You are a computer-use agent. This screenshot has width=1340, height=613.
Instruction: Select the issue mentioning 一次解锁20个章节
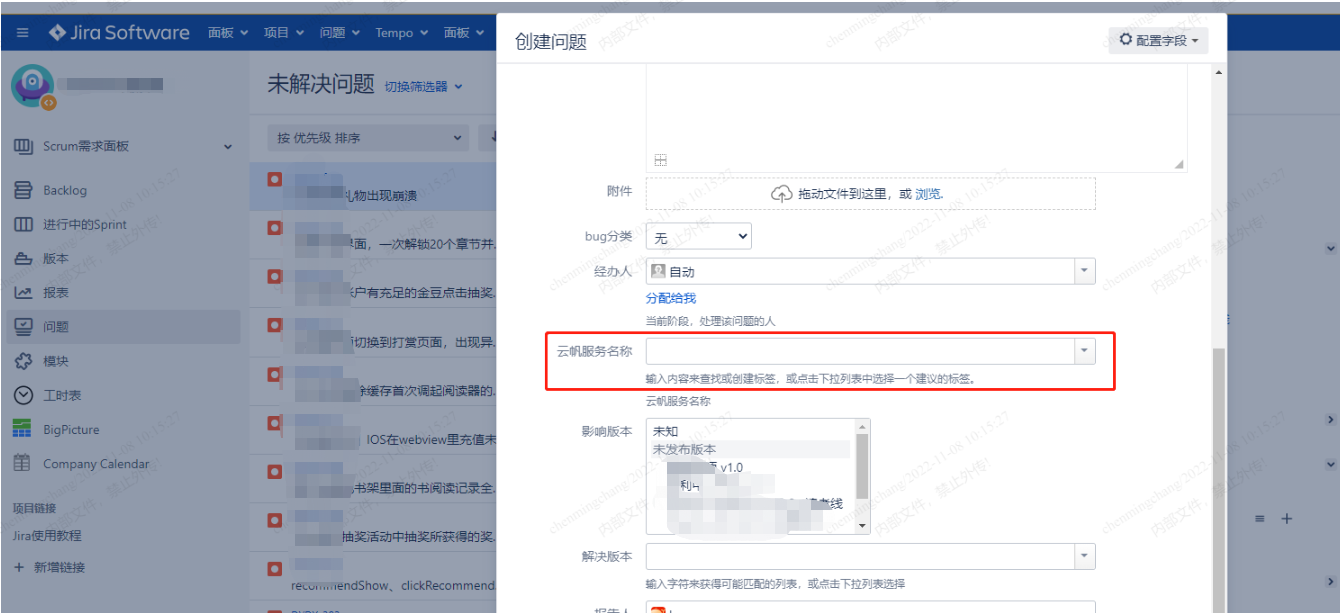click(x=373, y=235)
